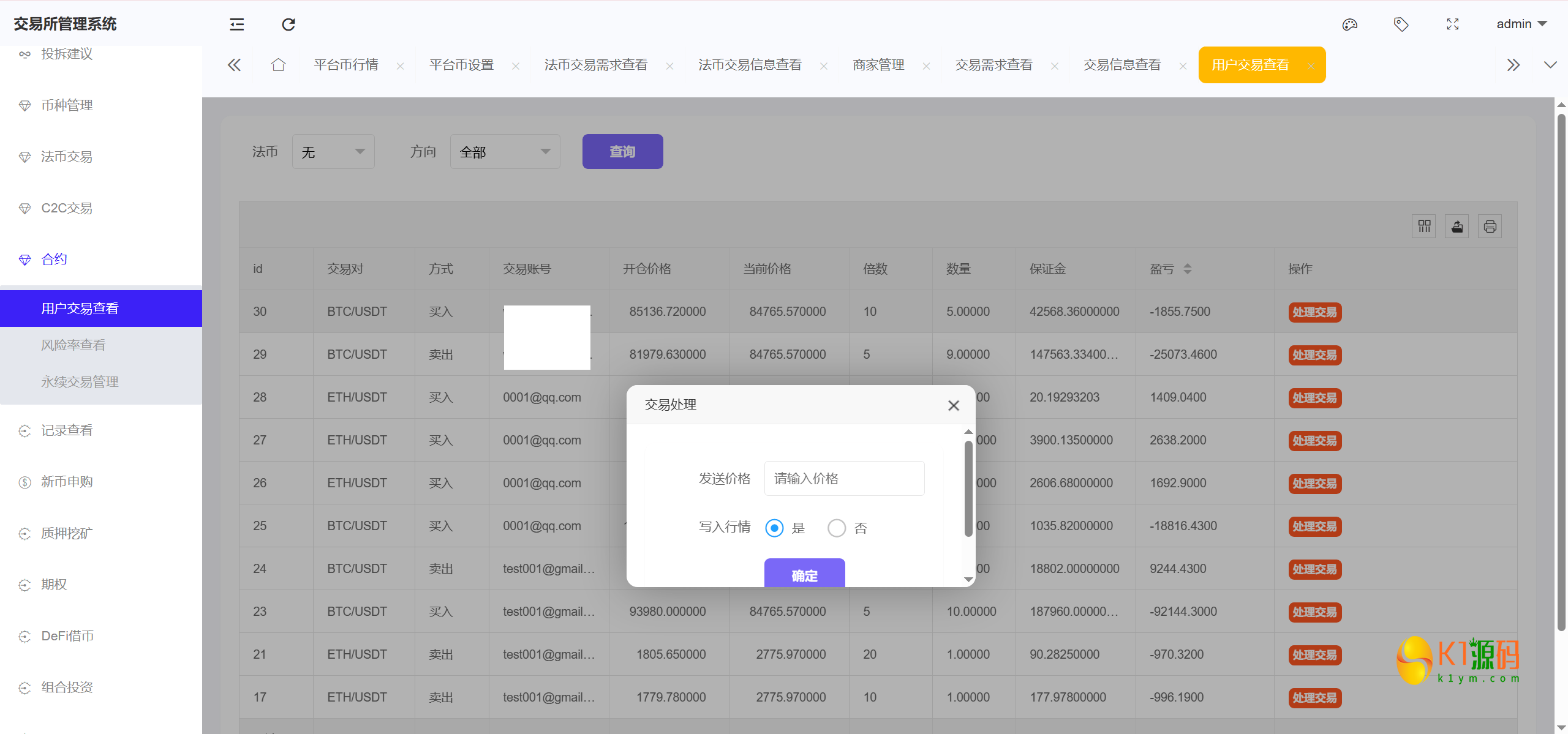Refresh the page using the reload icon

[288, 24]
